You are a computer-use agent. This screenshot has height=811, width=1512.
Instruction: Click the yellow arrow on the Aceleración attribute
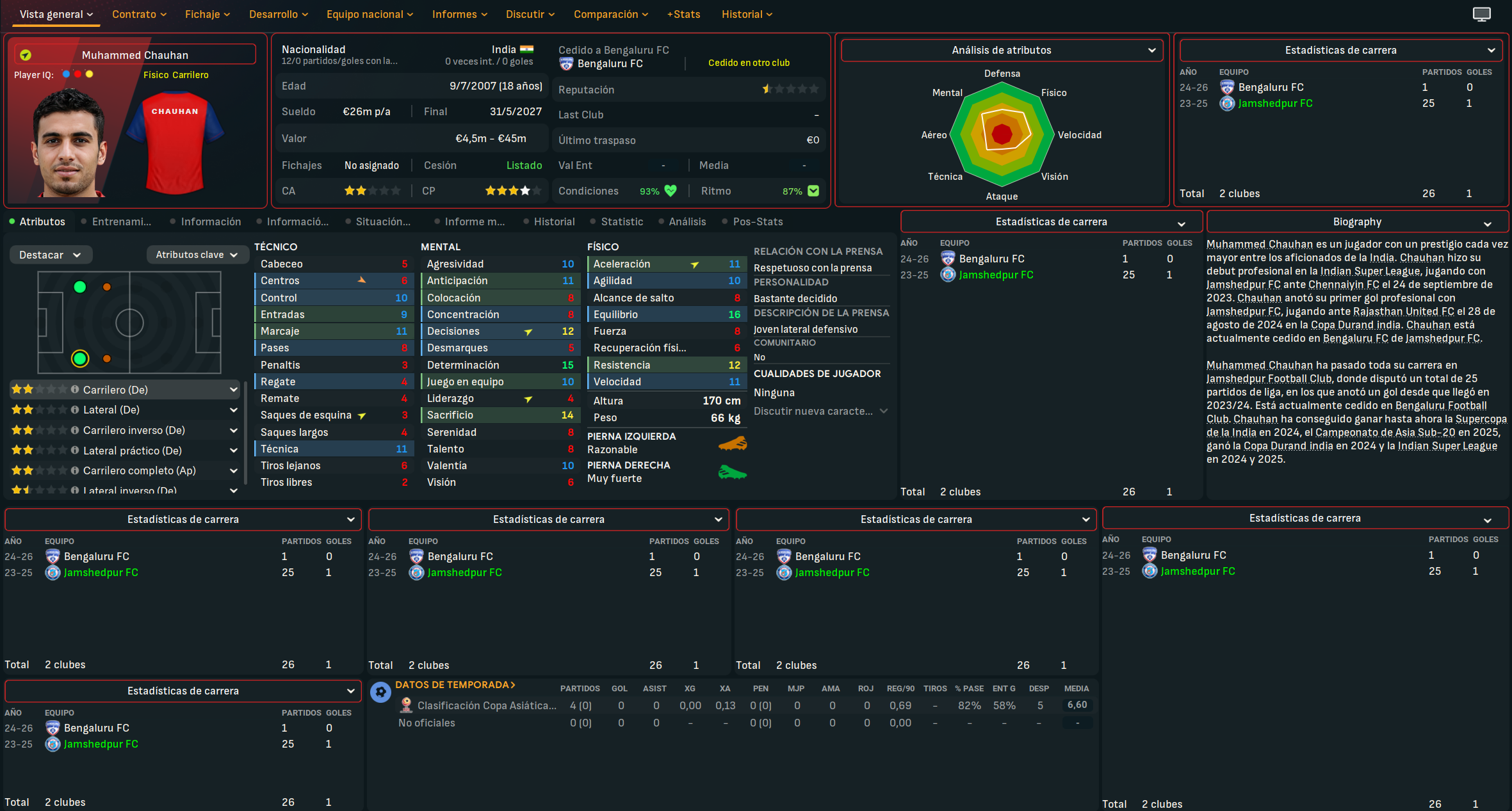click(x=695, y=264)
